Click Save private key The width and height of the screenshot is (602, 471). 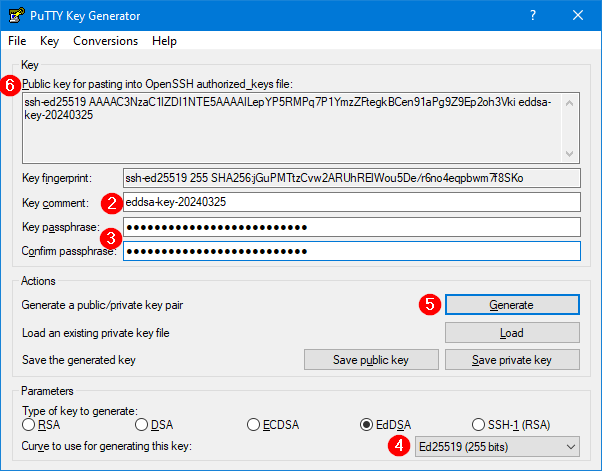pos(512,360)
